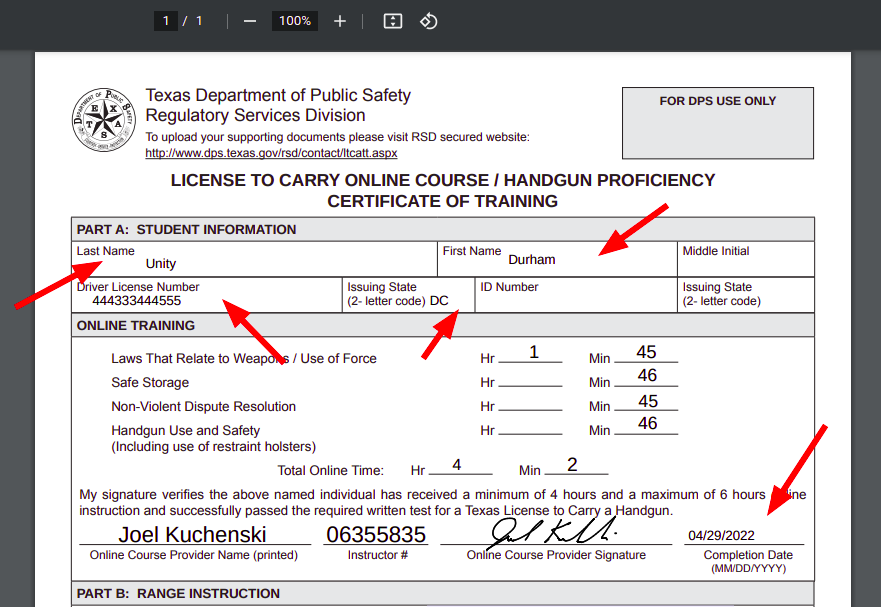Click the rotate counterclockwise icon

(x=429, y=21)
